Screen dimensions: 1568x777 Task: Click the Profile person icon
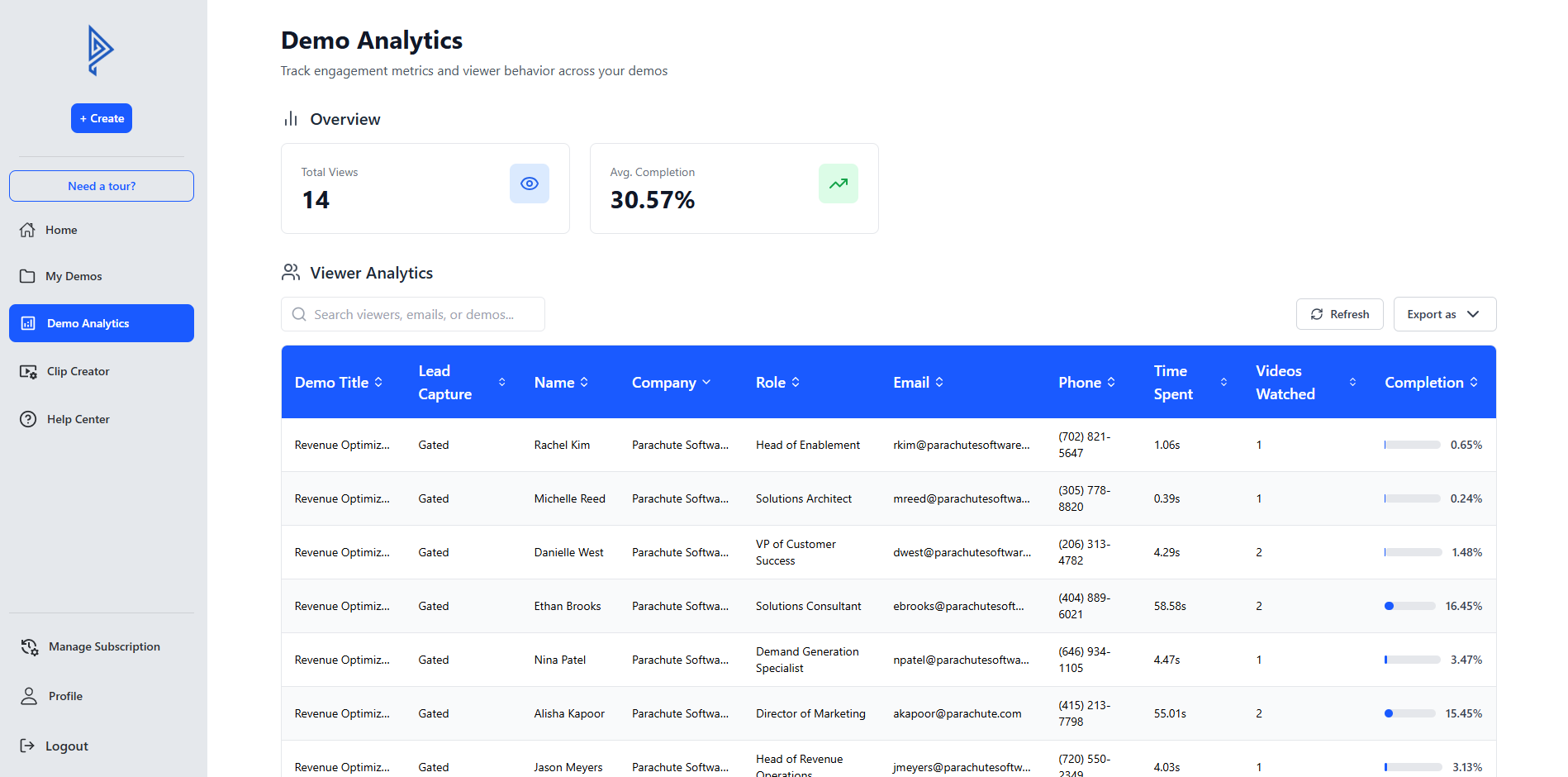coord(29,696)
